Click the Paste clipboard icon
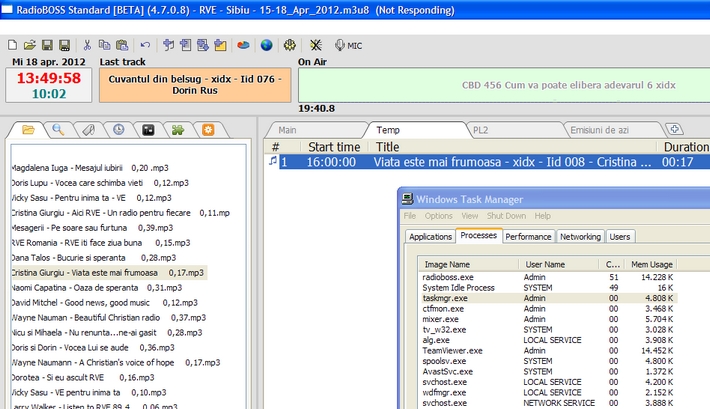710x409 pixels. click(122, 45)
